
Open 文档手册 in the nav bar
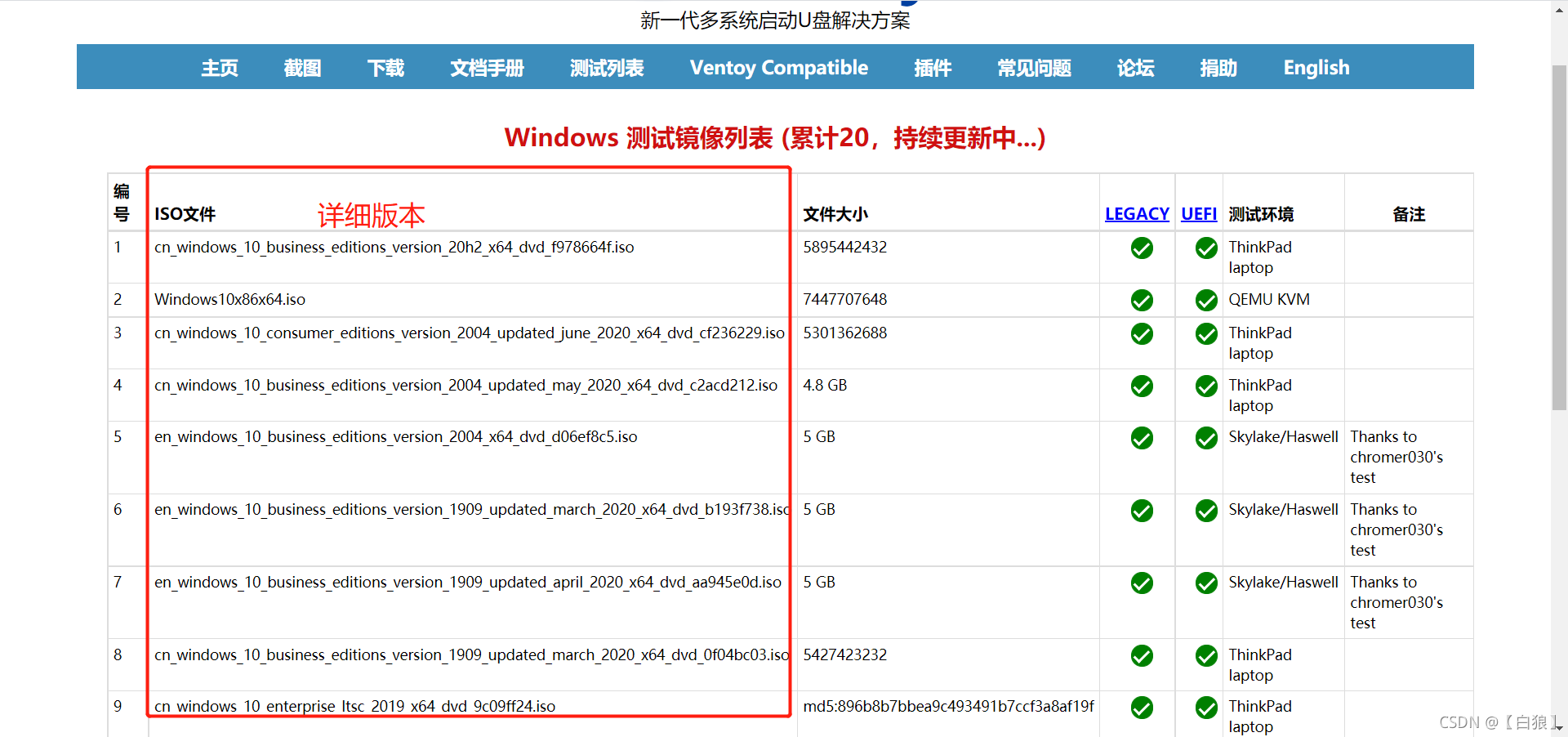(x=487, y=68)
